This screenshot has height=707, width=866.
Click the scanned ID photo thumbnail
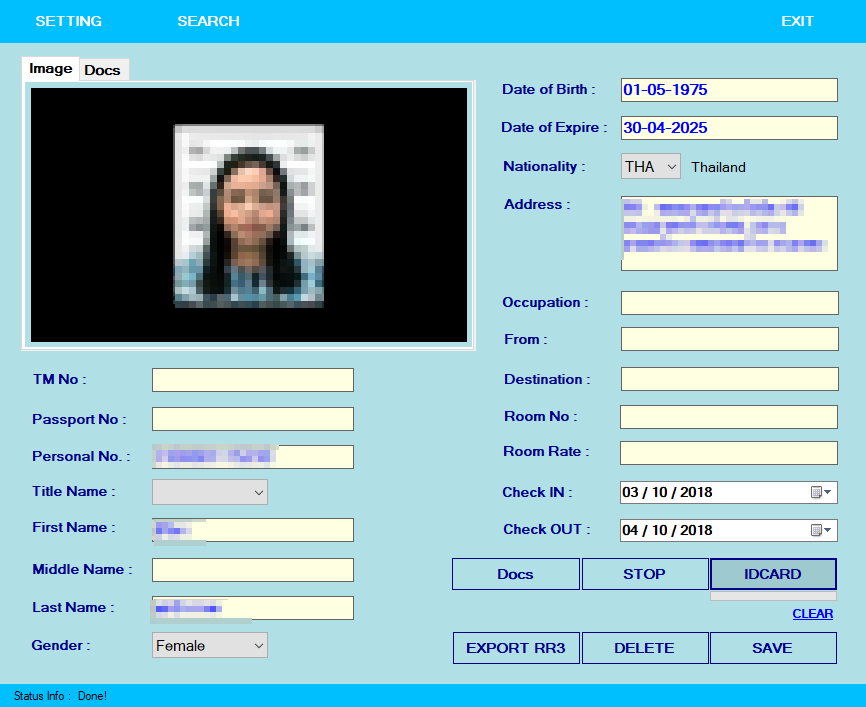click(x=249, y=215)
